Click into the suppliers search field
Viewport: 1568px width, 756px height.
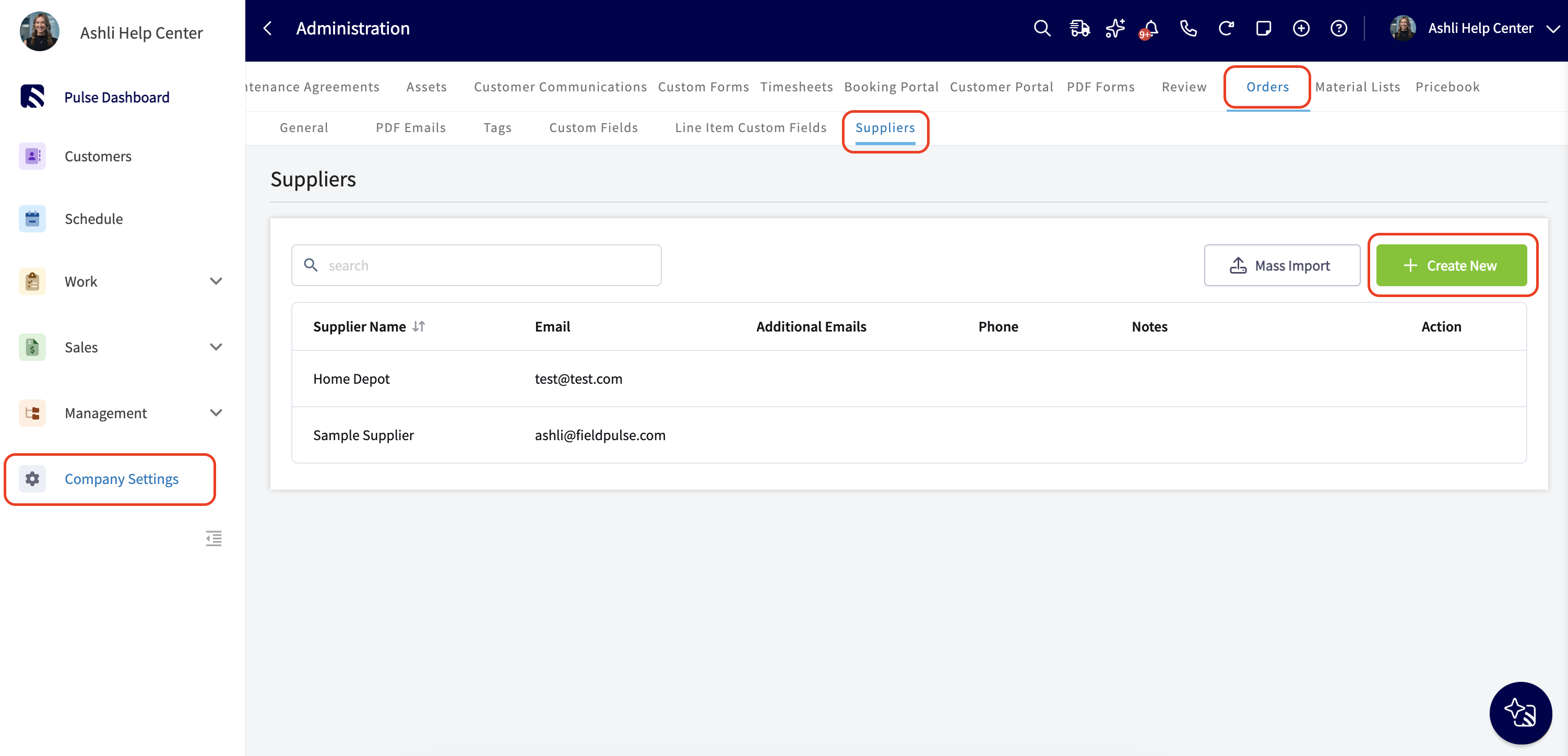476,265
